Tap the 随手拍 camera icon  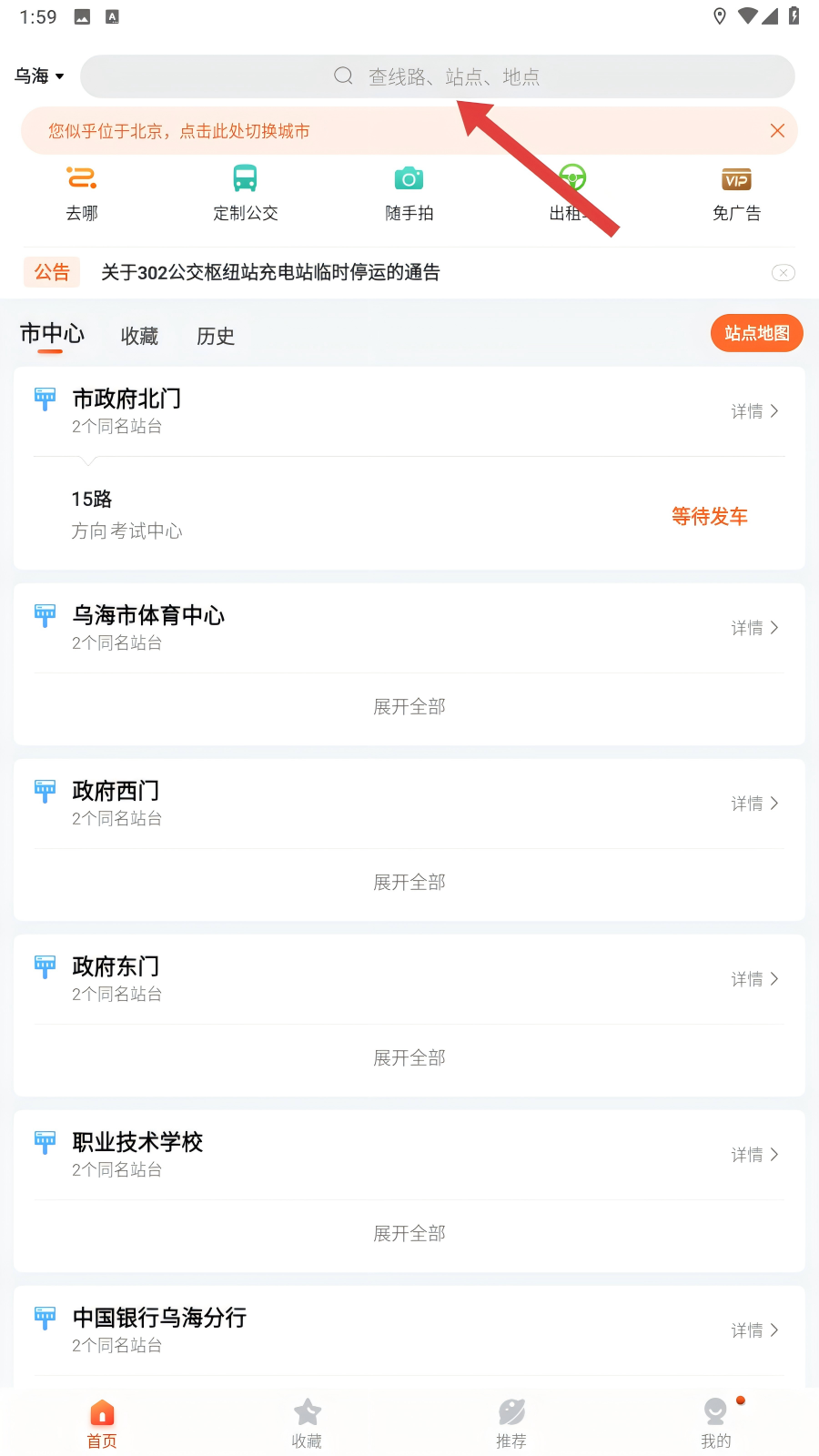(409, 178)
